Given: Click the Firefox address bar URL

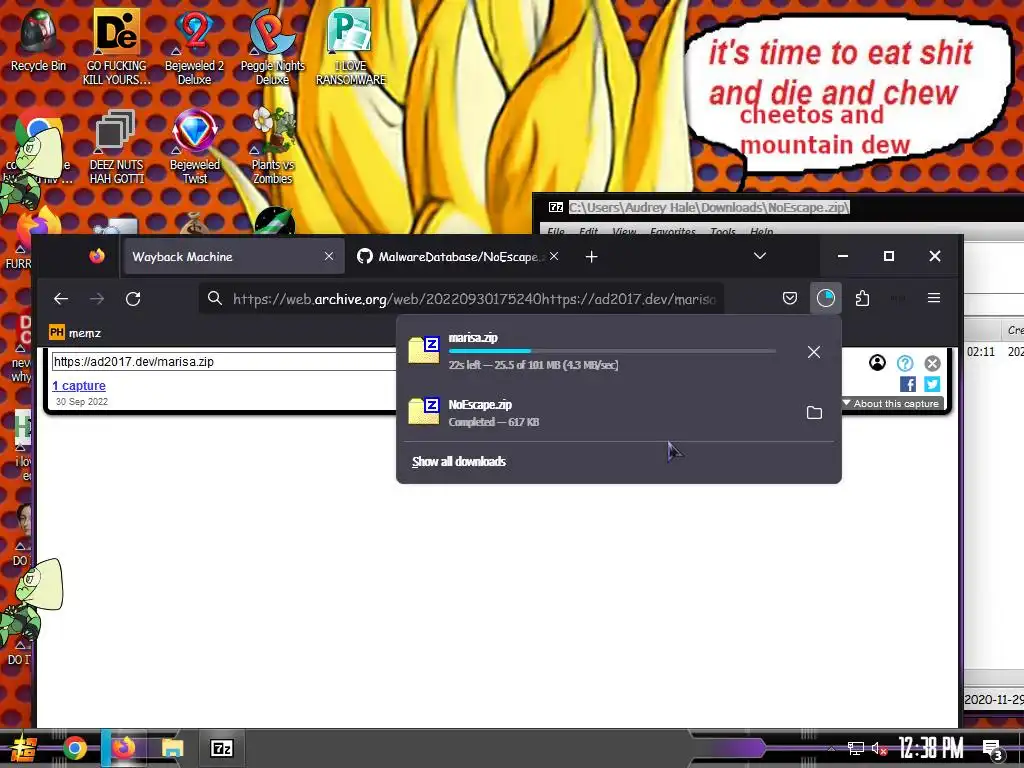Looking at the screenshot, I should pos(474,299).
